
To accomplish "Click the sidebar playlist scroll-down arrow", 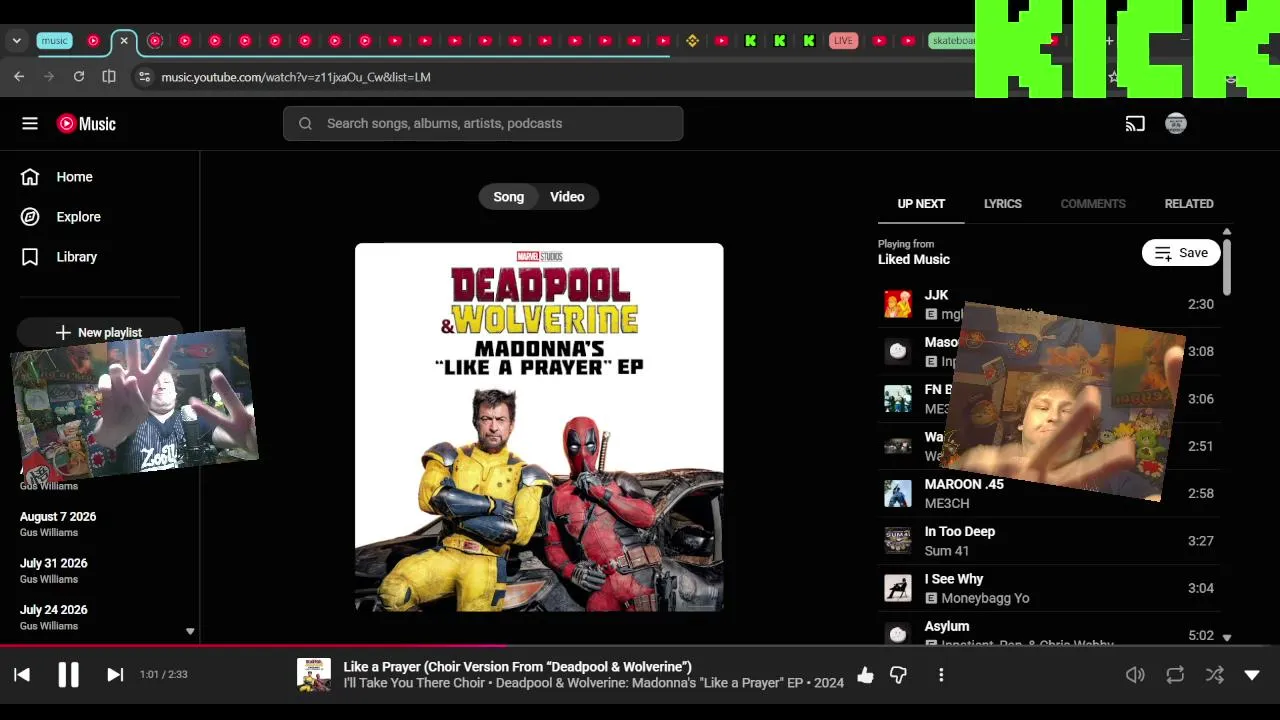I will click(x=190, y=632).
